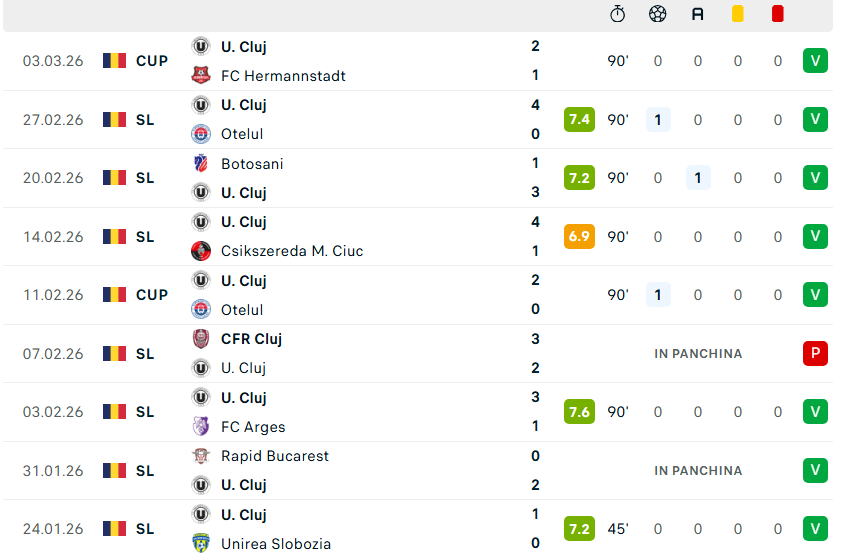Click the yellow card header icon
The width and height of the screenshot is (846, 555).
pos(737,14)
